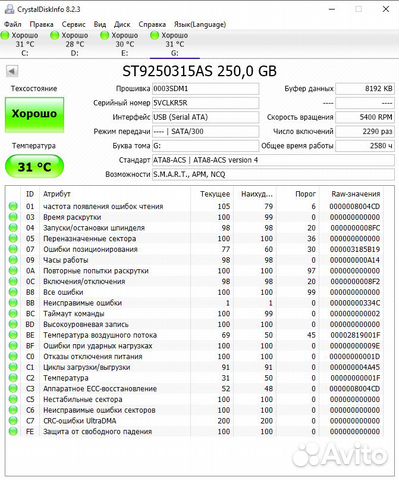This screenshot has width=399, height=480.
Task: Select raw value 000003185B19
Action: tap(355, 249)
